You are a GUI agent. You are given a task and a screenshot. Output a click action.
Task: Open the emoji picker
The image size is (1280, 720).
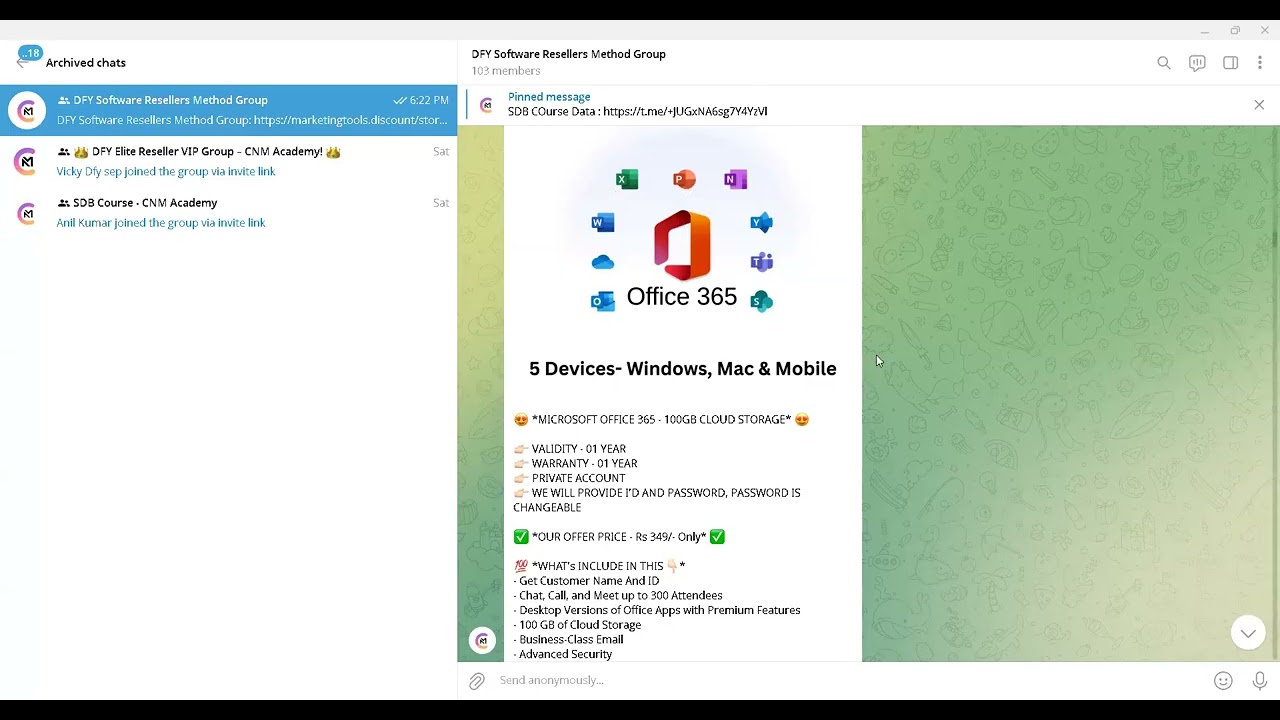(x=1223, y=681)
